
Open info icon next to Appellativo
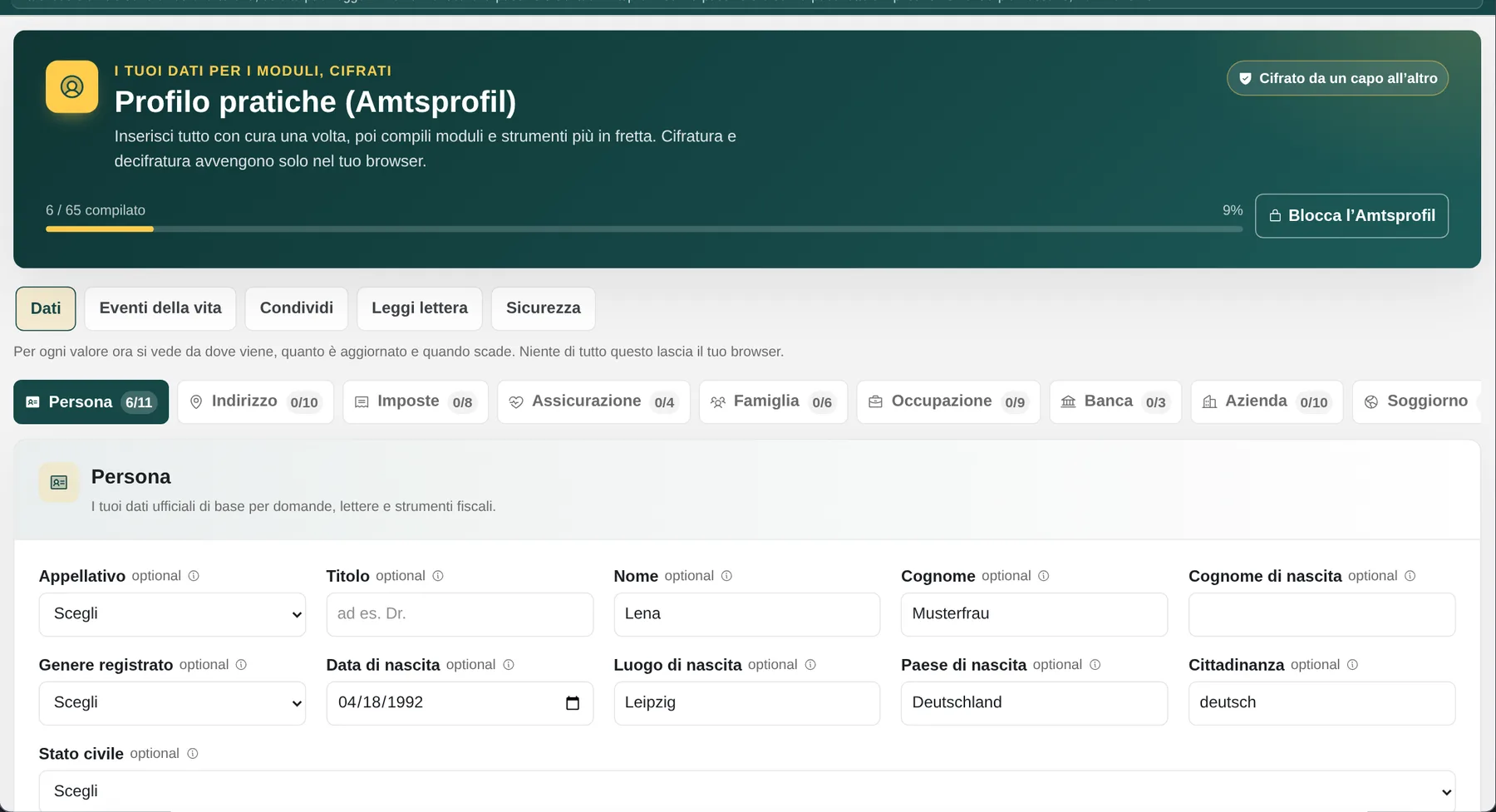pos(194,576)
